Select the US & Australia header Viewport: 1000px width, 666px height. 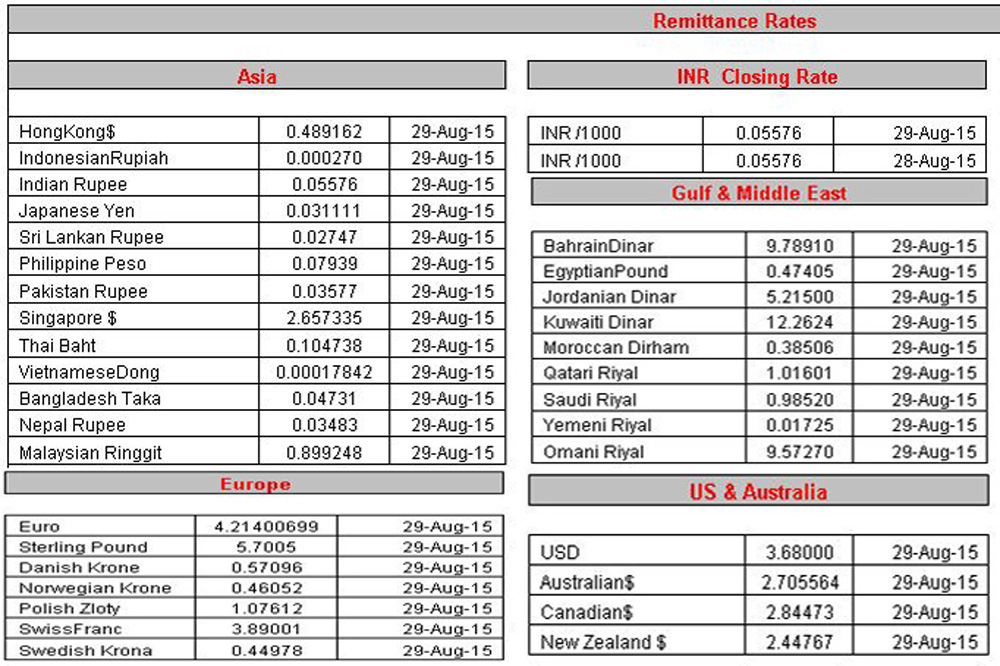(758, 492)
